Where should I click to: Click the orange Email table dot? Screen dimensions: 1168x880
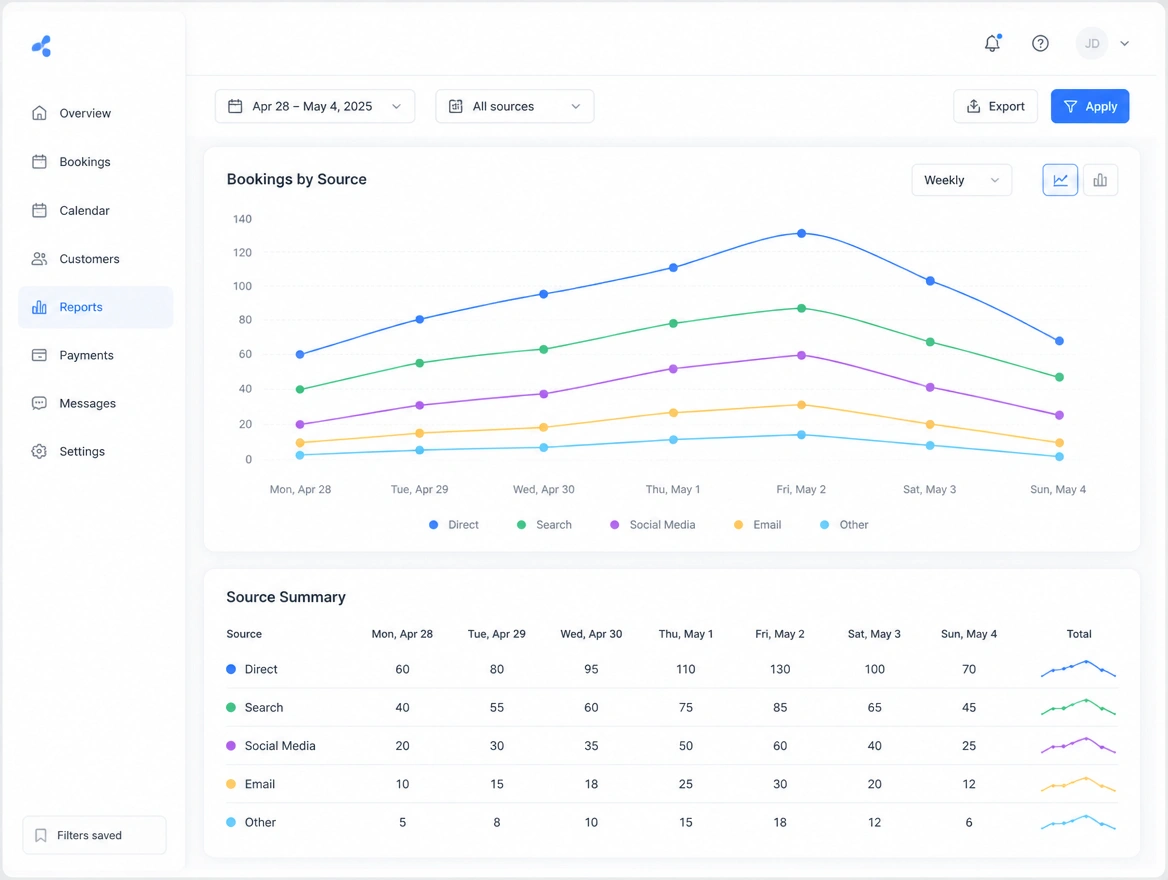[231, 784]
